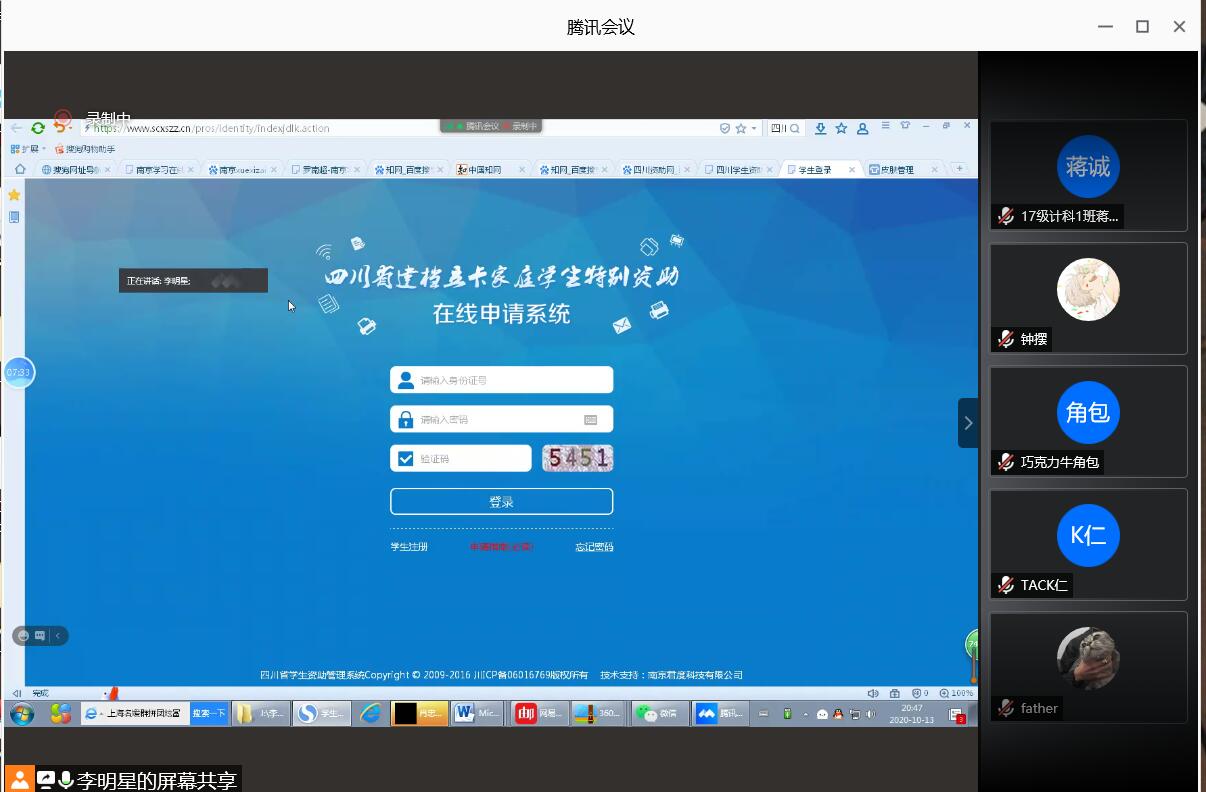
Task: Click the ID number input field
Action: click(501, 380)
